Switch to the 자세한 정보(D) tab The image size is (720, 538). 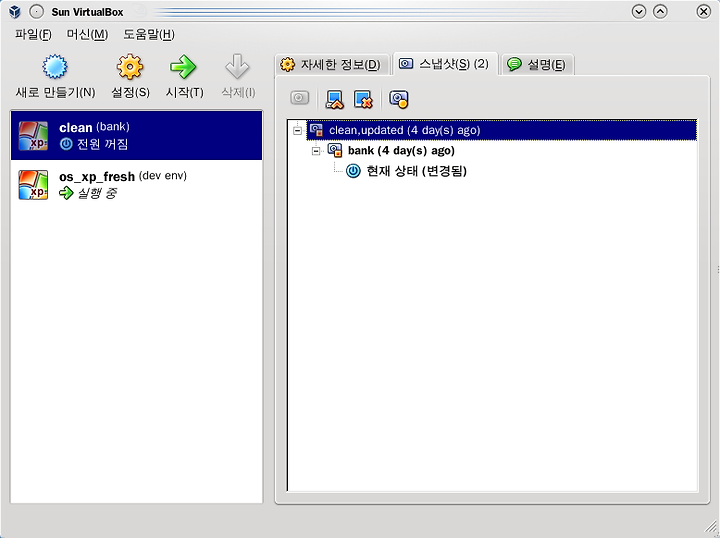[x=332, y=65]
